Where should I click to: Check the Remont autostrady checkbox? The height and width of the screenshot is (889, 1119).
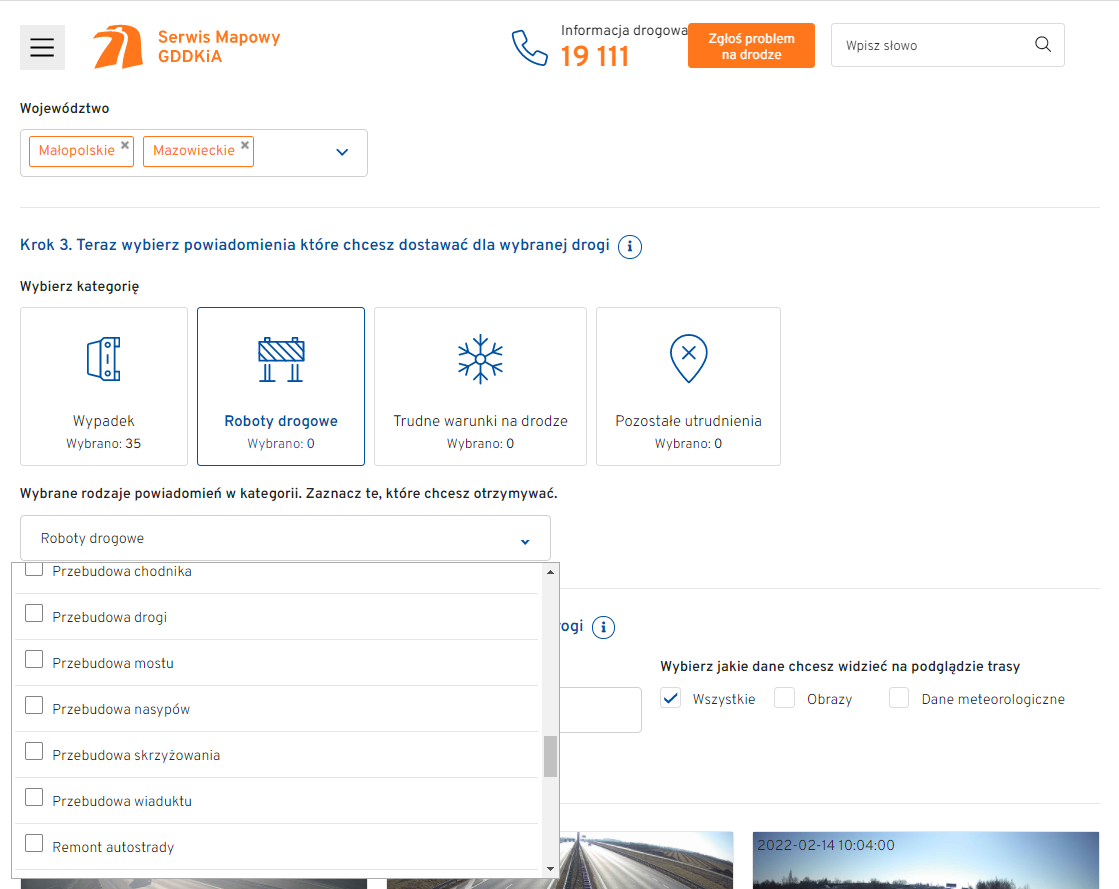(34, 844)
